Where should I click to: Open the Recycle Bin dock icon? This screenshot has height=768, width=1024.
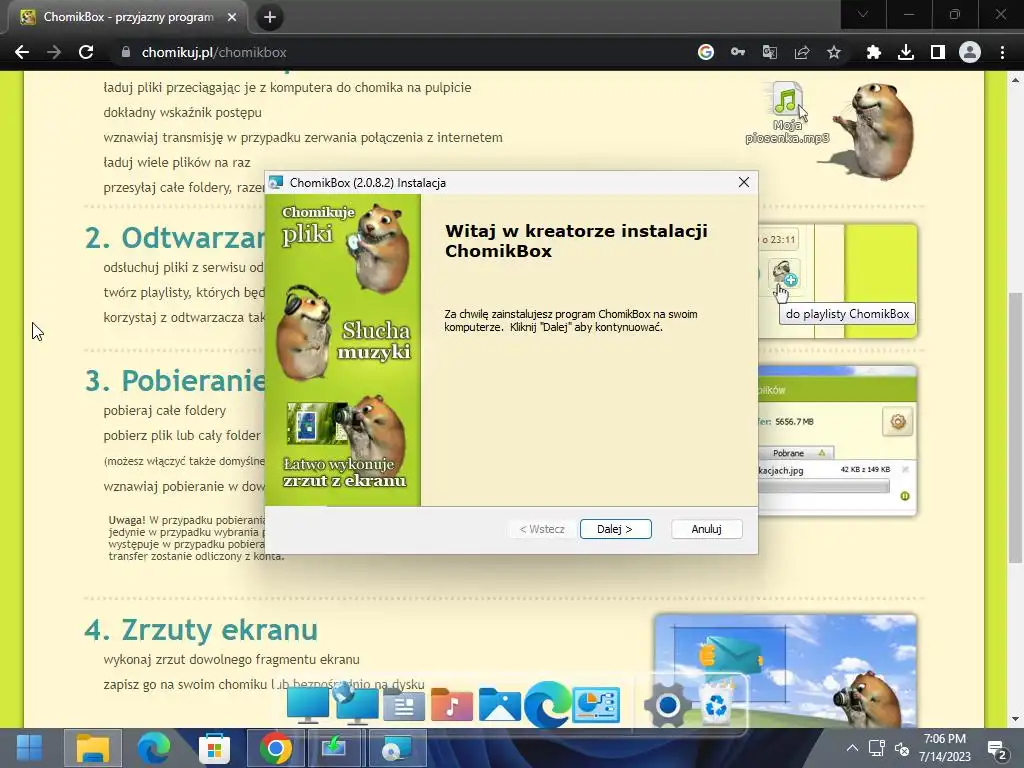point(716,704)
